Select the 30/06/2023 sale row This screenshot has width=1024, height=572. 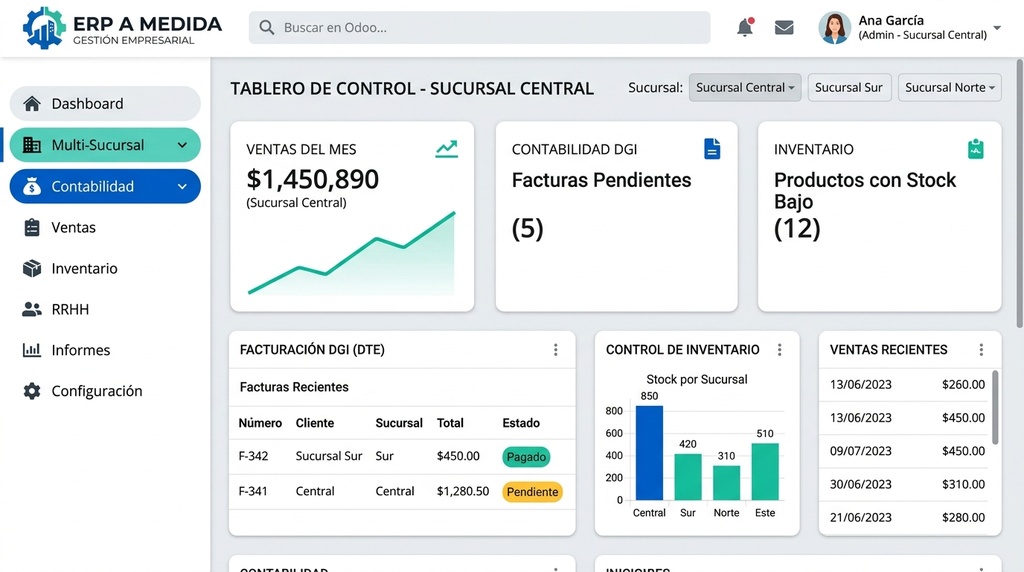(906, 485)
